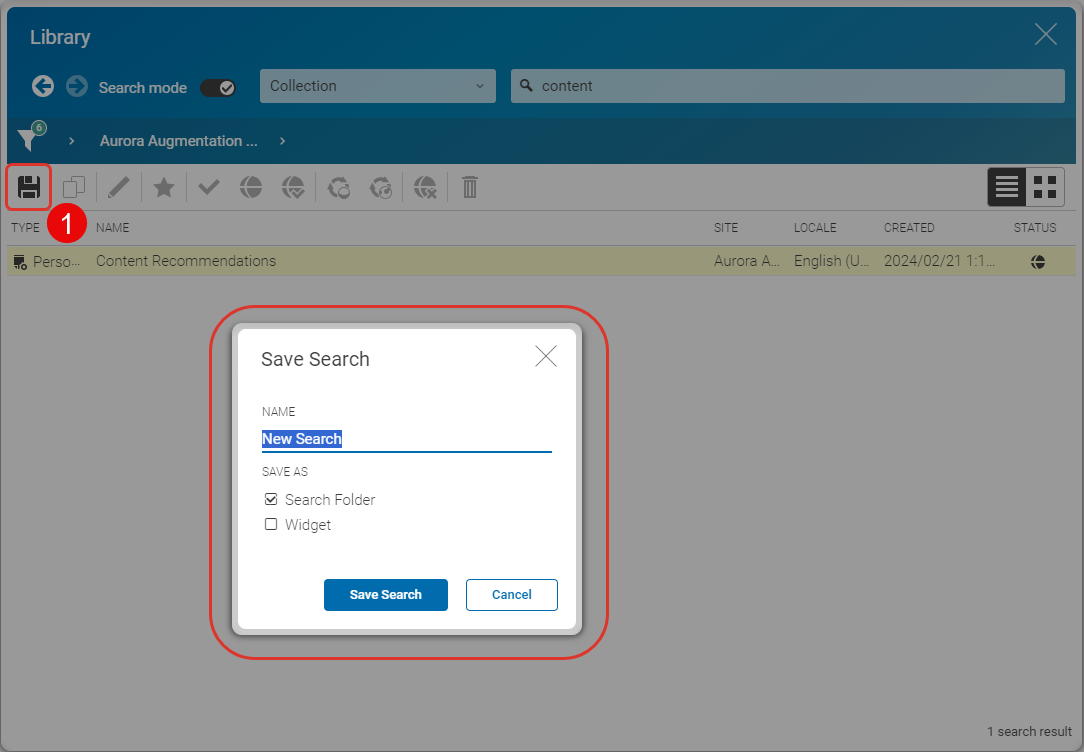Viewport: 1084px width, 752px height.
Task: Uncheck the Search Folder checkbox
Action: tap(271, 499)
